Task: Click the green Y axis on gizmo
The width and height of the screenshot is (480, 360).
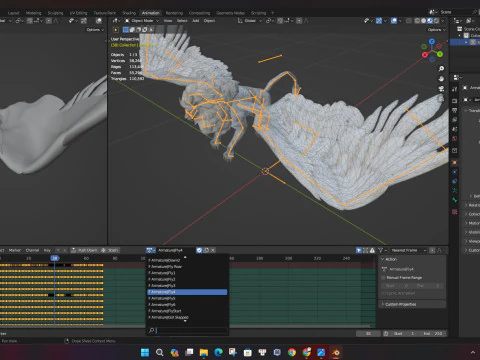Action: point(440,54)
